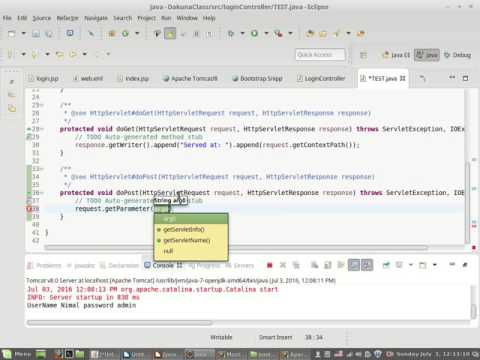Open the Run dropdown arrow beside green Run icon

pyautogui.click(x=137, y=33)
